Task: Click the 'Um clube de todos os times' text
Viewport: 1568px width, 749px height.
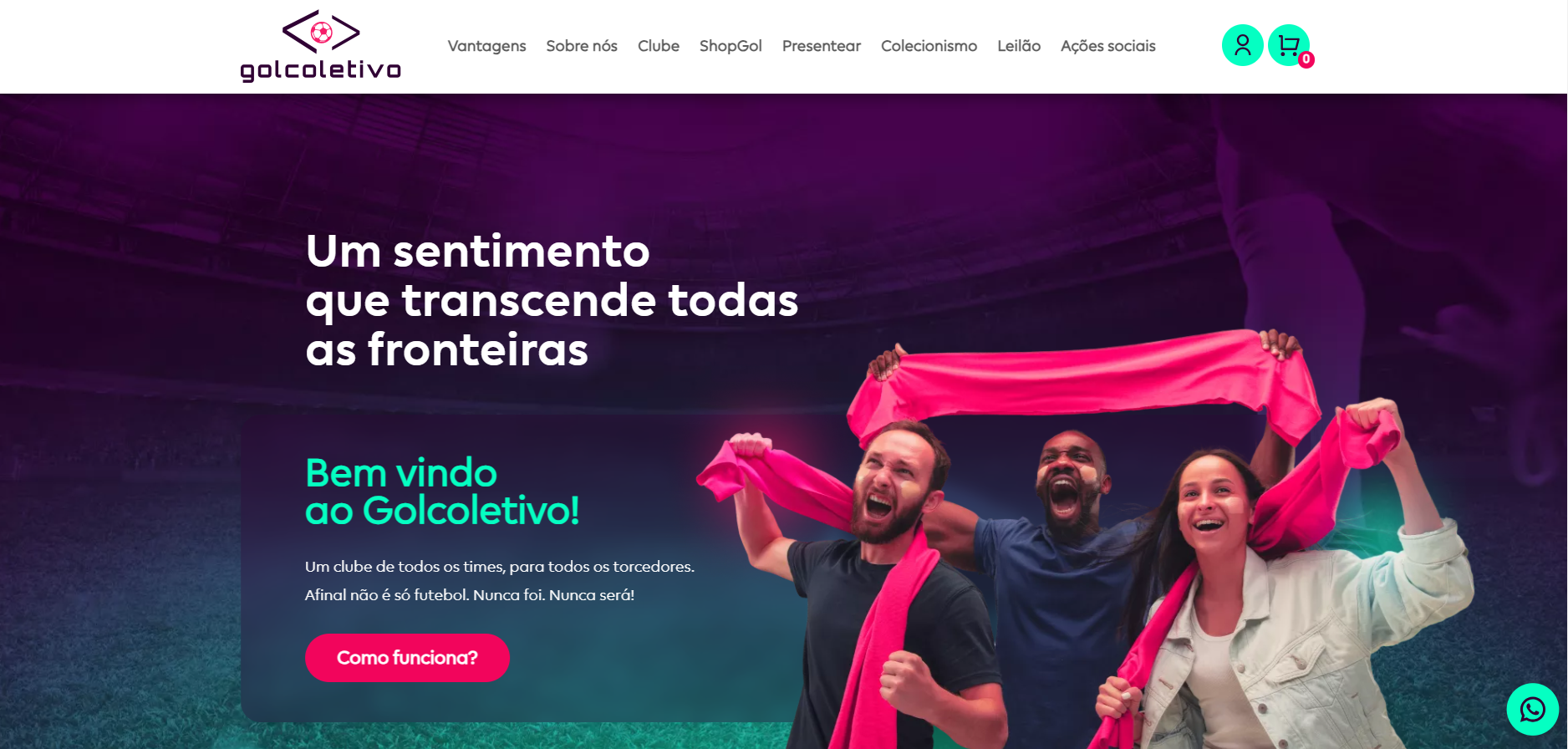Action: (500, 567)
